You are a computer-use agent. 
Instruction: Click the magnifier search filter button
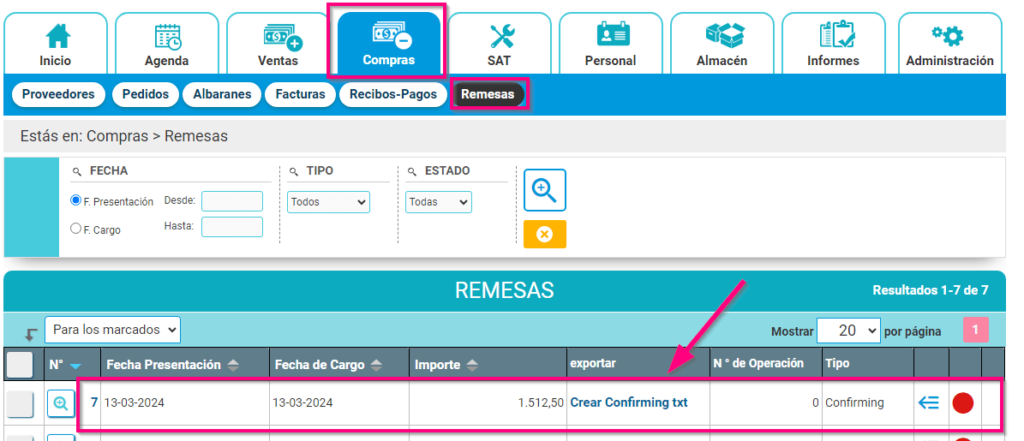545,189
